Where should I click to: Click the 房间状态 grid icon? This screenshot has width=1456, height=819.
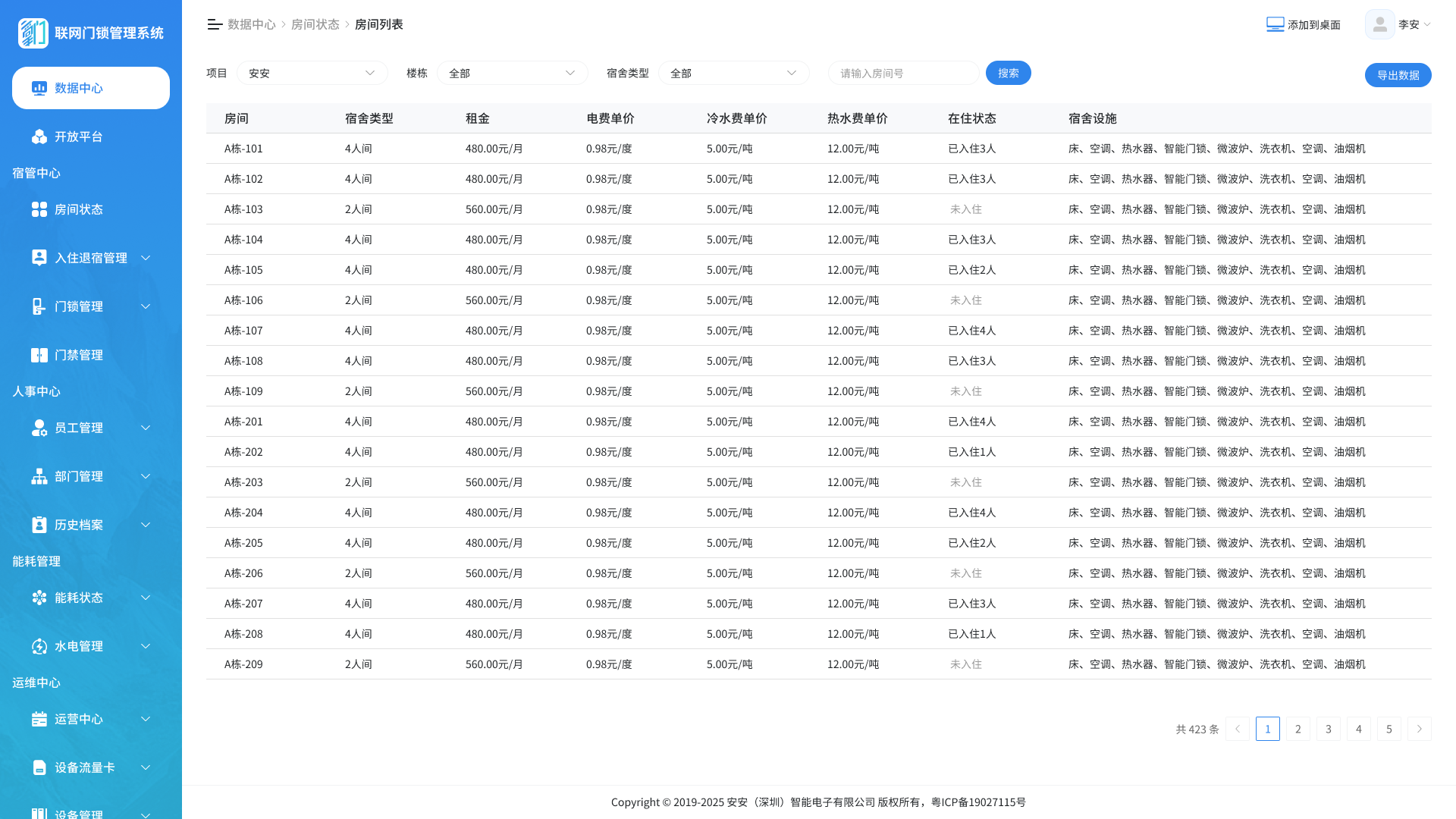[x=39, y=209]
